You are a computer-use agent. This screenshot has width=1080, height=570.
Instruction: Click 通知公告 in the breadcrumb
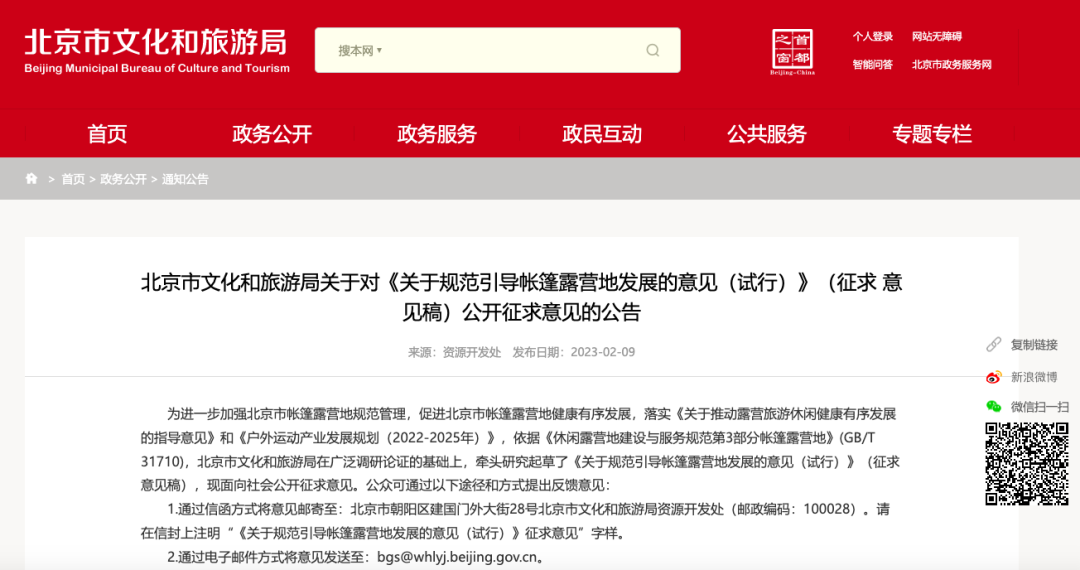pyautogui.click(x=185, y=179)
